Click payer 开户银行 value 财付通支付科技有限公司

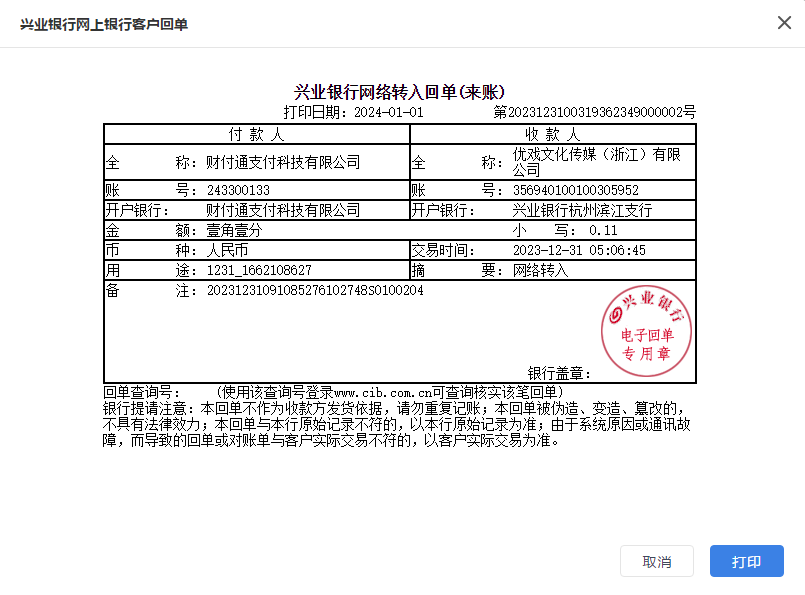tap(283, 210)
